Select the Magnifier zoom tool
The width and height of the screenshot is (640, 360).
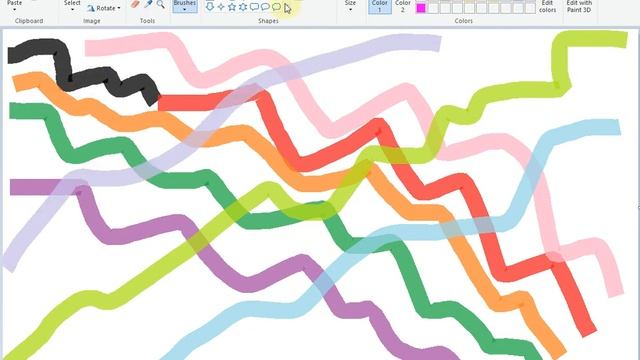click(x=161, y=4)
